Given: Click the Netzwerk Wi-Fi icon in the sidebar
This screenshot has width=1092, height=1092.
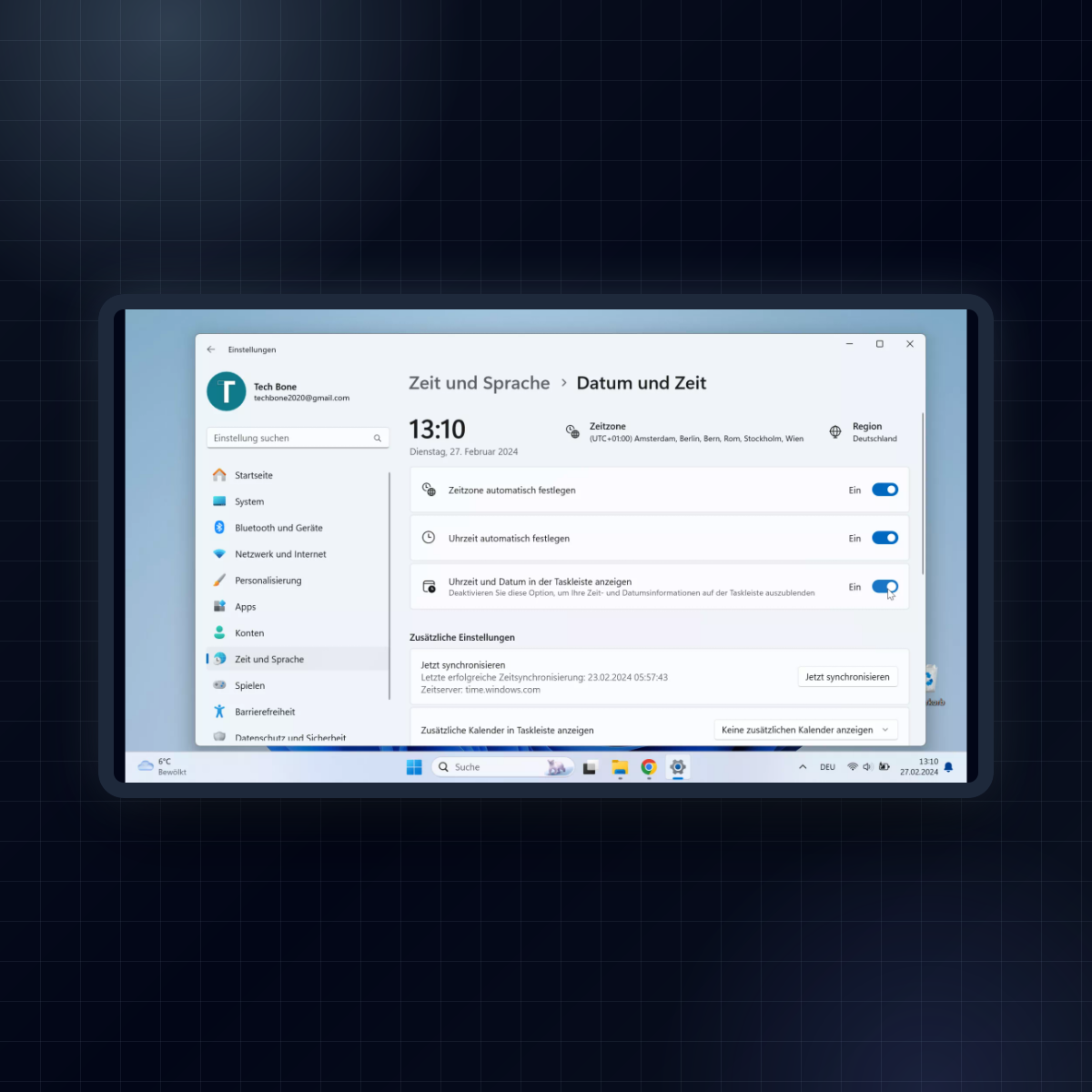Looking at the screenshot, I should [x=219, y=553].
